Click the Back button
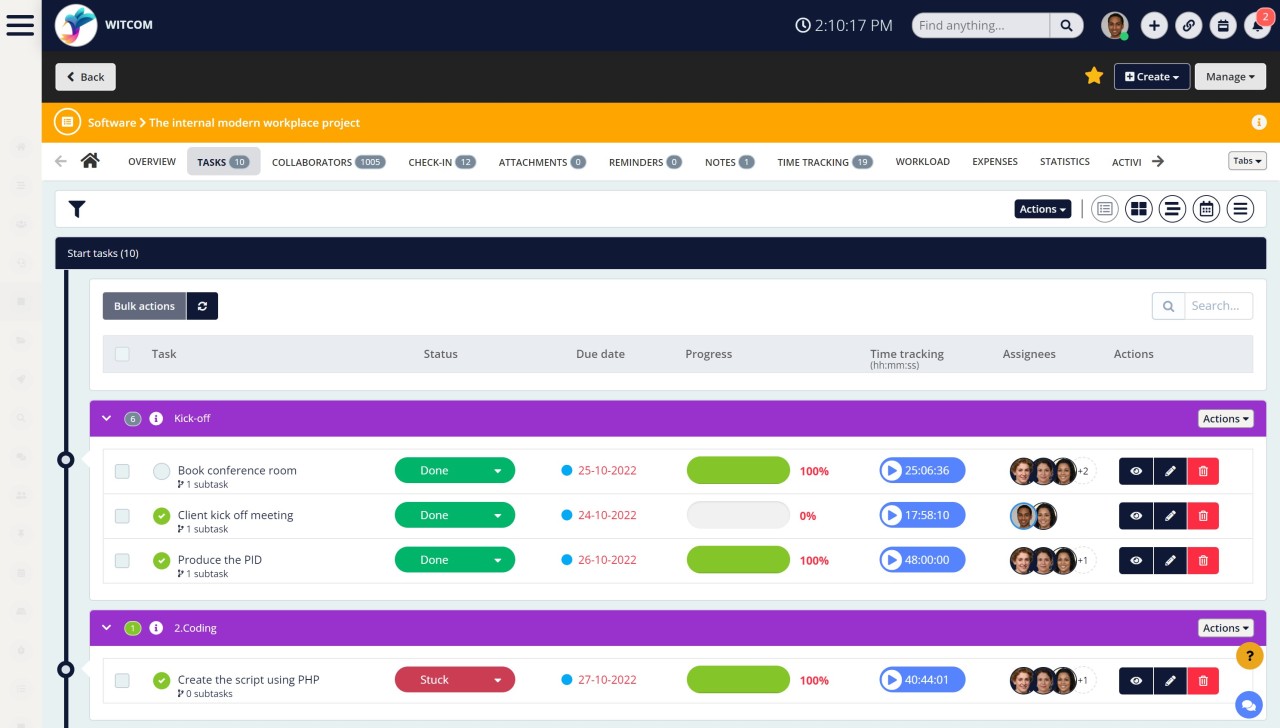The image size is (1280, 728). click(85, 76)
